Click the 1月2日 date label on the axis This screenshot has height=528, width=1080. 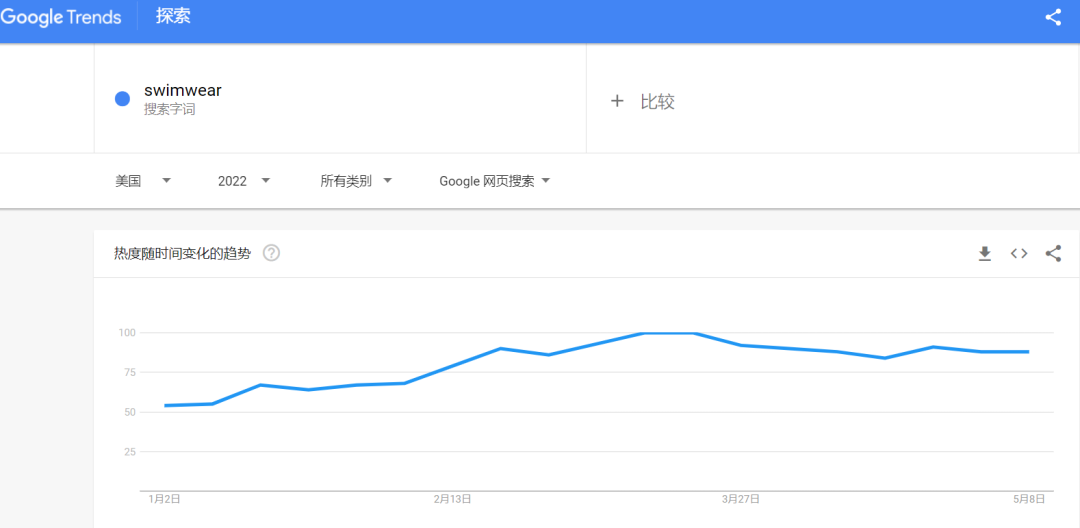(x=165, y=499)
